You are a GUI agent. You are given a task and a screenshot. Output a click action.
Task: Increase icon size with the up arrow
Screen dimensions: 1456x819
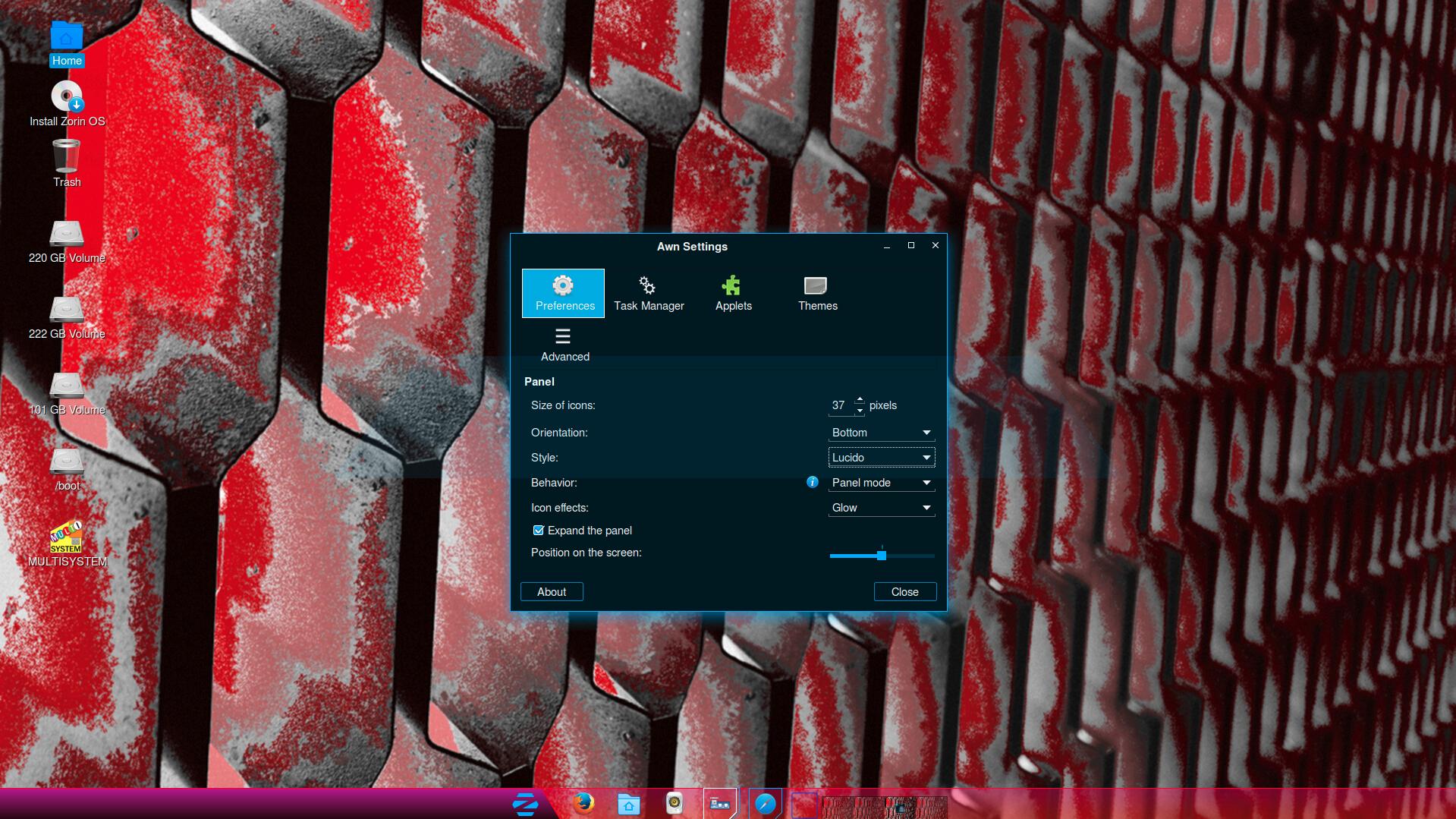pos(860,399)
